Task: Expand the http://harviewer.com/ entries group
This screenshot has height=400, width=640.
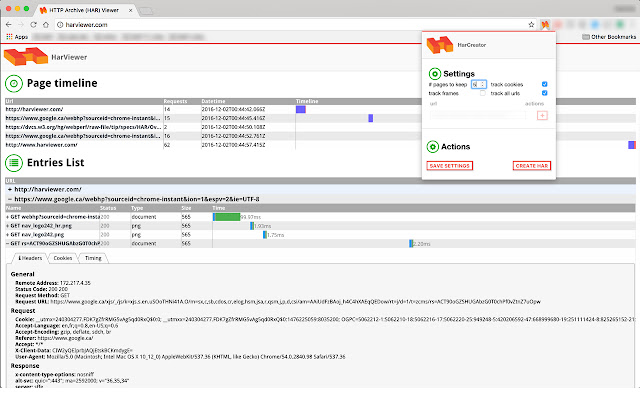Action: 9,189
